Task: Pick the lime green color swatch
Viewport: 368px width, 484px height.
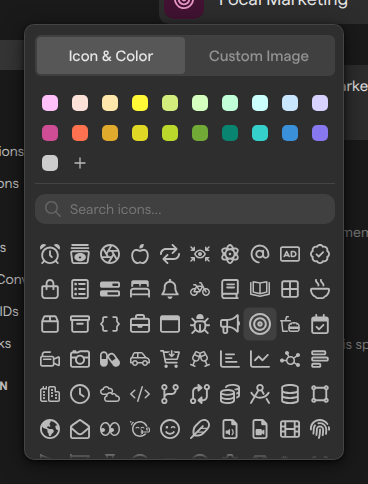Action: pos(170,133)
